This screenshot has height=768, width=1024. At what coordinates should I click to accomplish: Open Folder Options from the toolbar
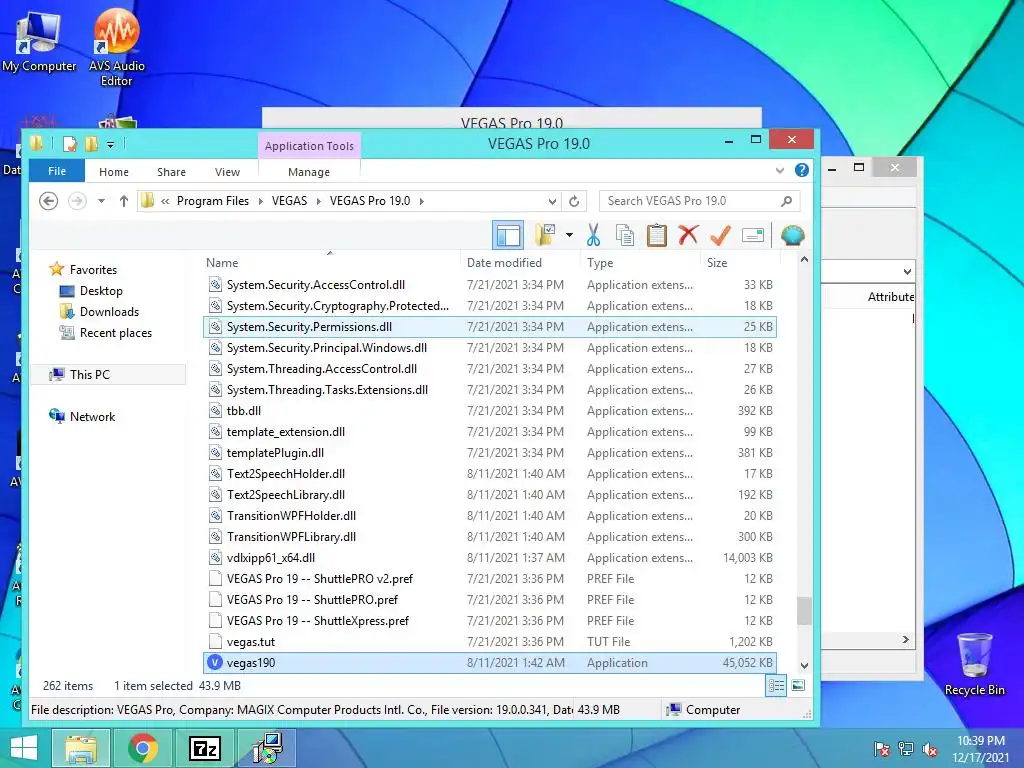[545, 234]
